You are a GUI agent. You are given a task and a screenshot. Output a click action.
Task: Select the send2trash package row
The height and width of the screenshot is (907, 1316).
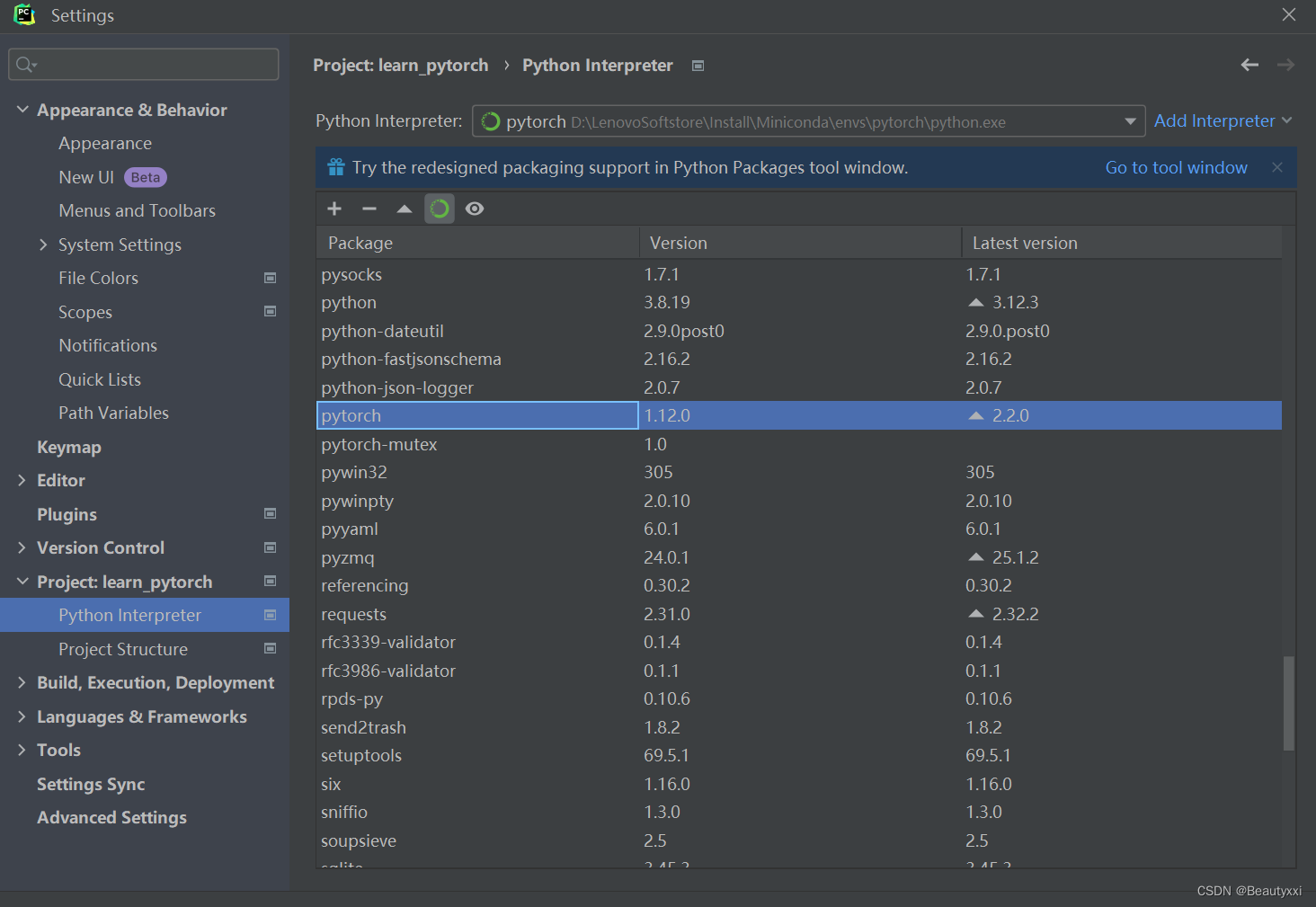[799, 727]
